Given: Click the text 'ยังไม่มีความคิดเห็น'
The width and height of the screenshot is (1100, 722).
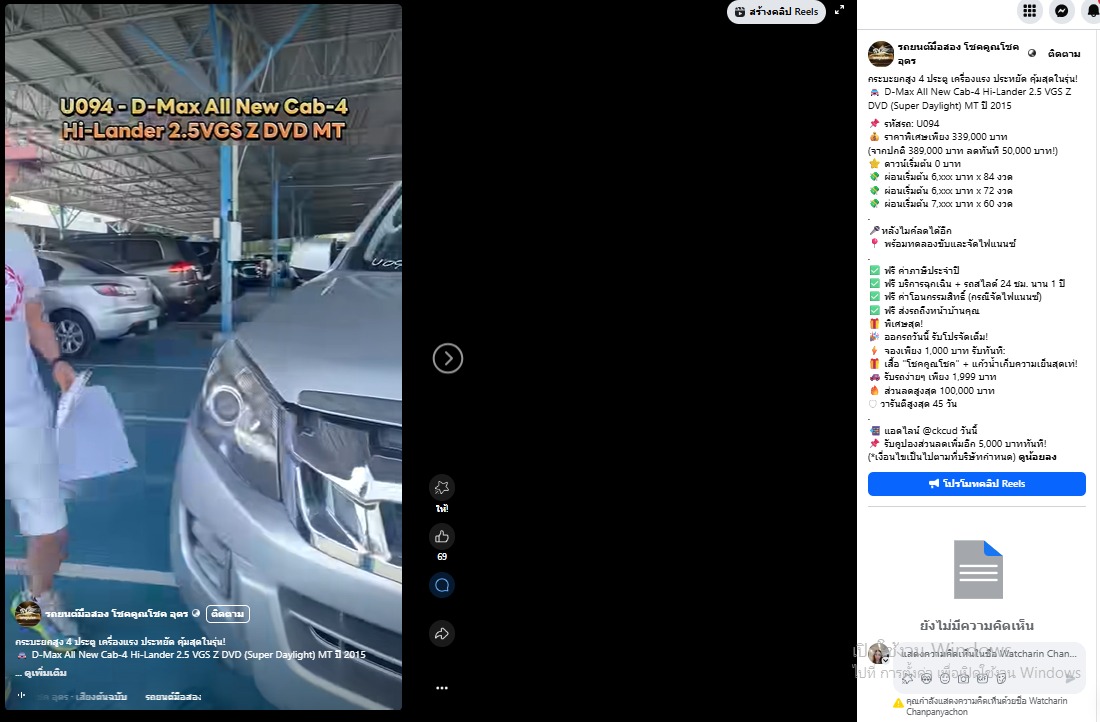Looking at the screenshot, I should (x=977, y=625).
